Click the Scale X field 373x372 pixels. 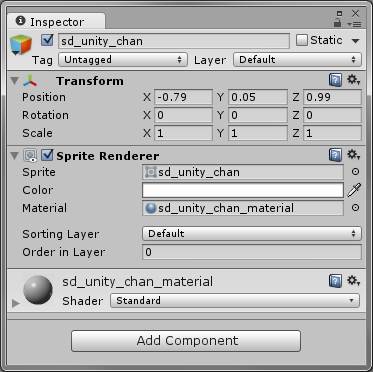(x=183, y=133)
